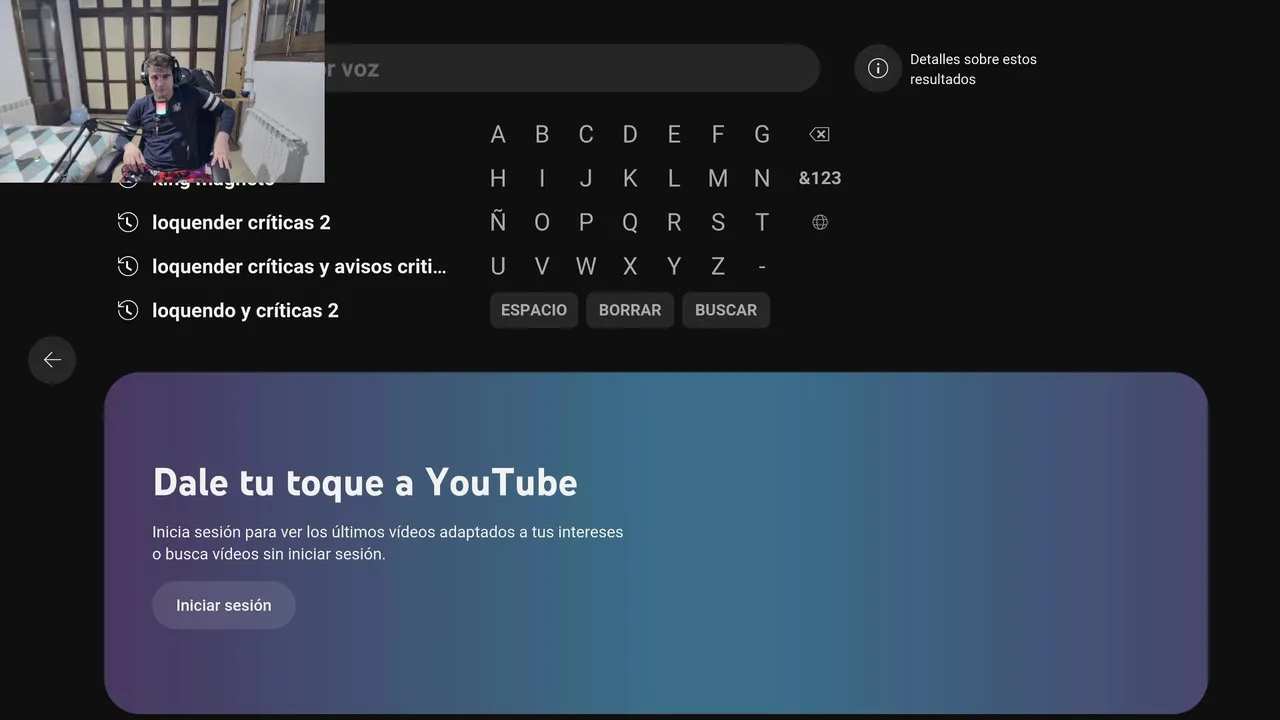Select letter I on the keyboard
1280x720 pixels.
point(542,178)
